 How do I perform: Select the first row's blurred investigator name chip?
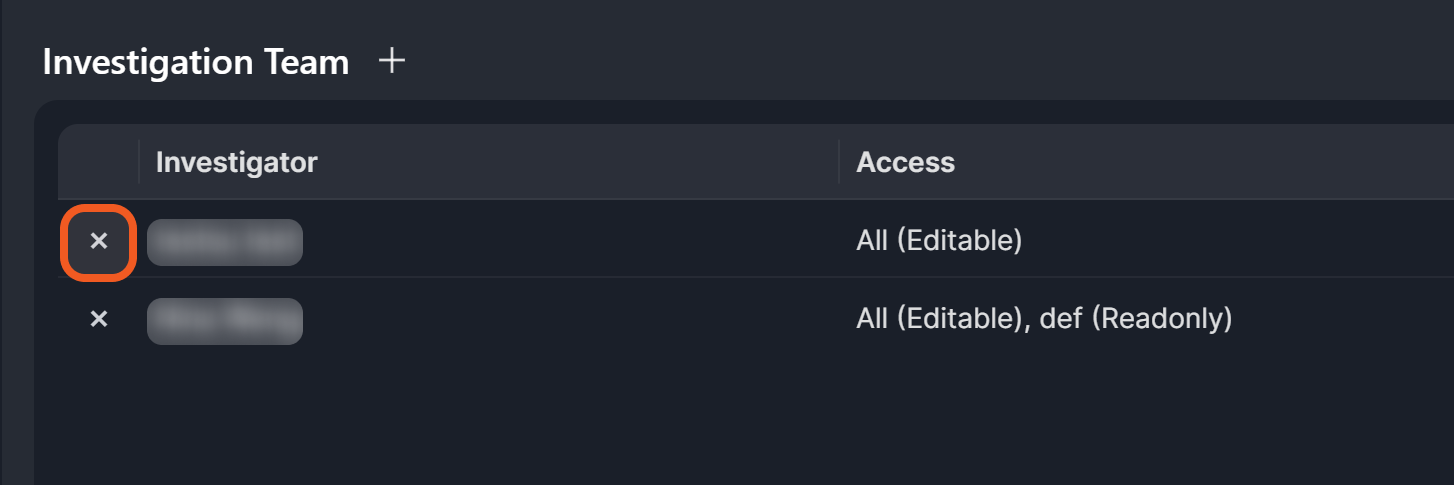click(225, 242)
